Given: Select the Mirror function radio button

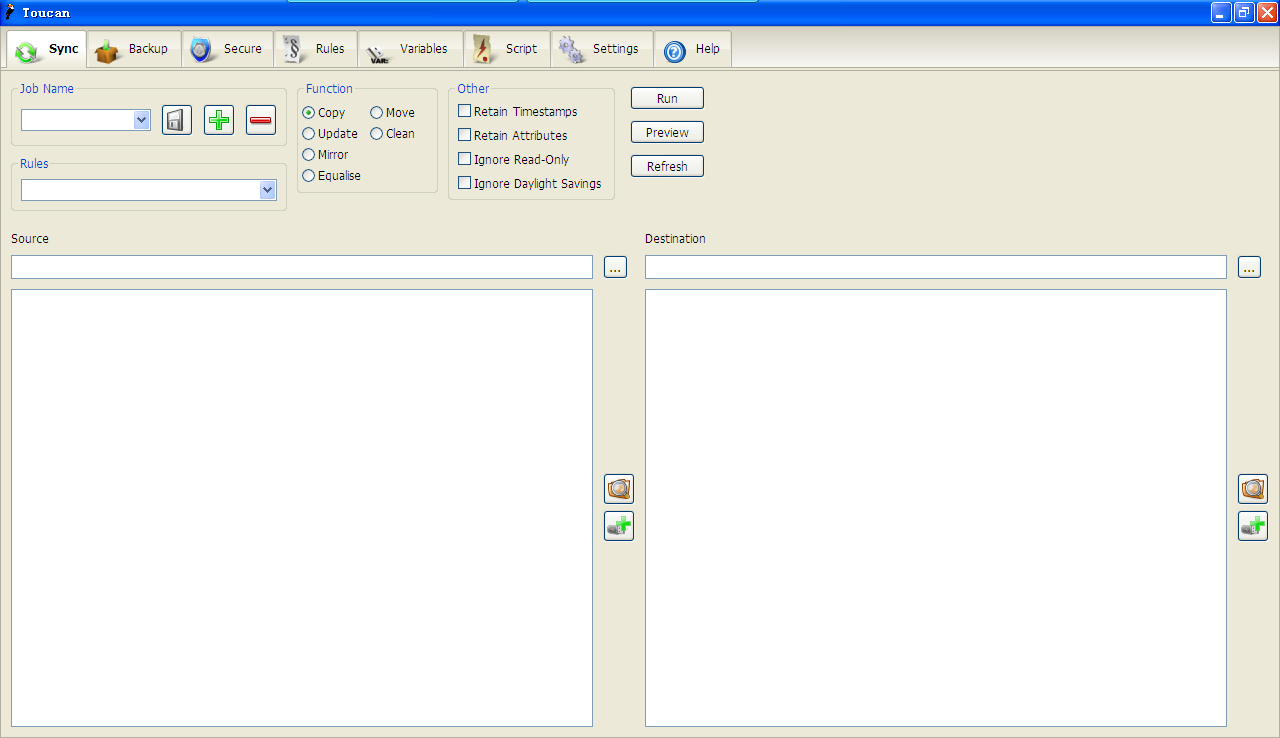Looking at the screenshot, I should 309,155.
